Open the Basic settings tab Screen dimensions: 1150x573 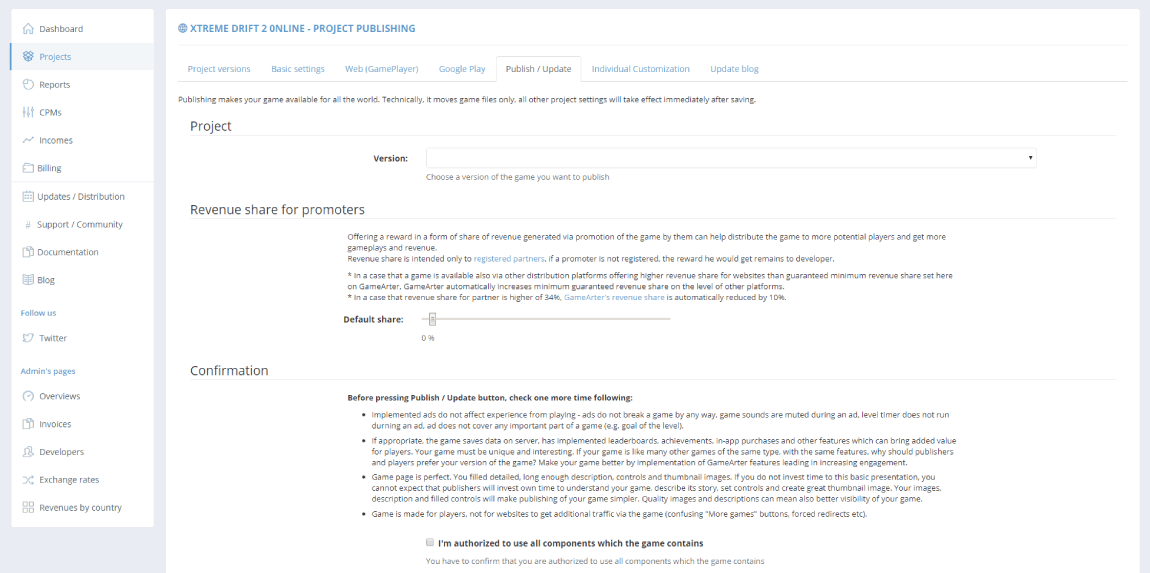(298, 69)
